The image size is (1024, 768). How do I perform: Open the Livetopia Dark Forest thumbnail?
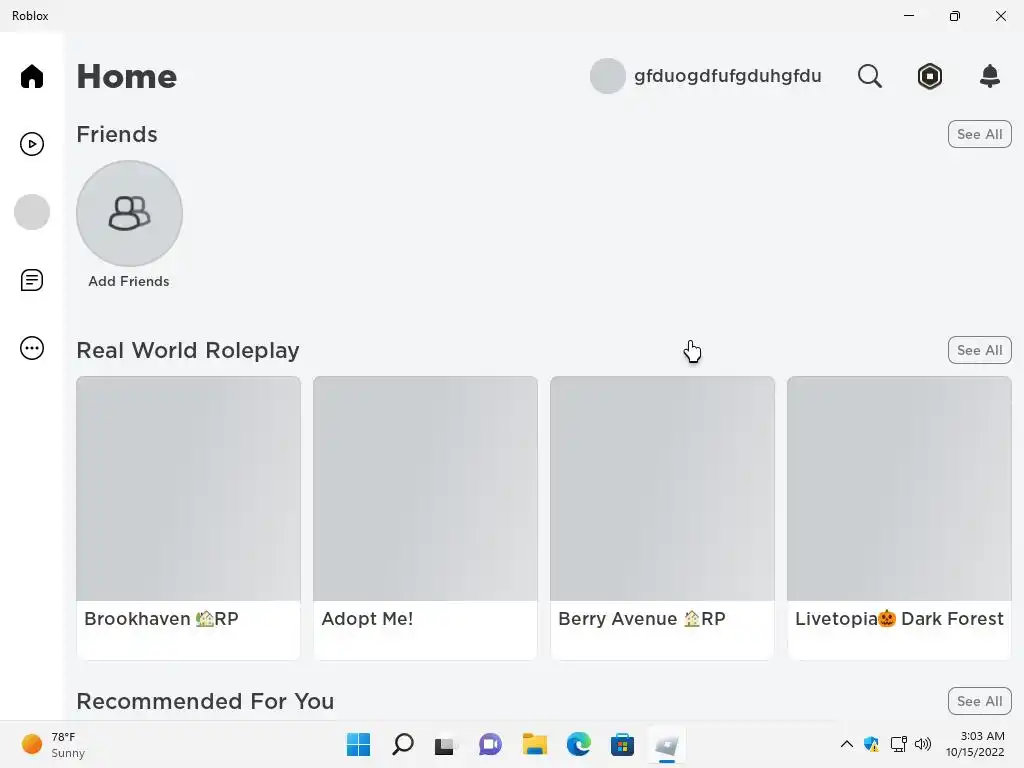tap(899, 488)
